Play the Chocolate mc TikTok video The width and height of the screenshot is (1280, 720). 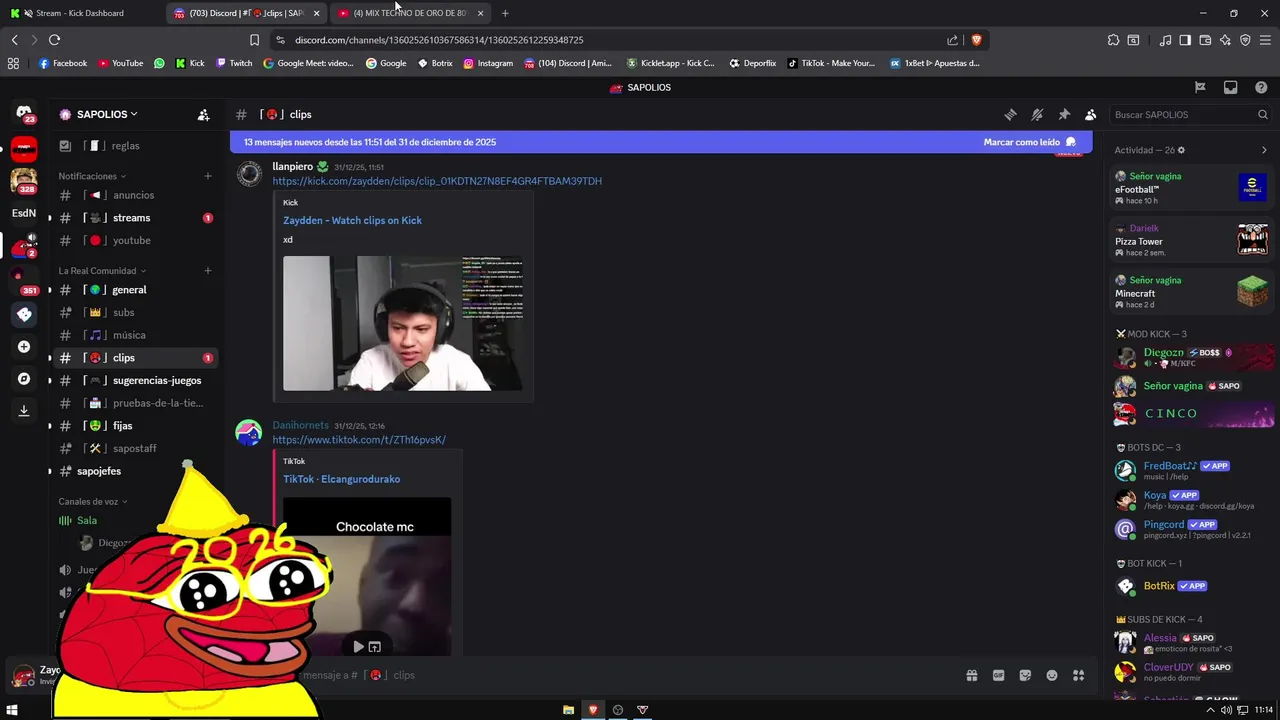359,647
